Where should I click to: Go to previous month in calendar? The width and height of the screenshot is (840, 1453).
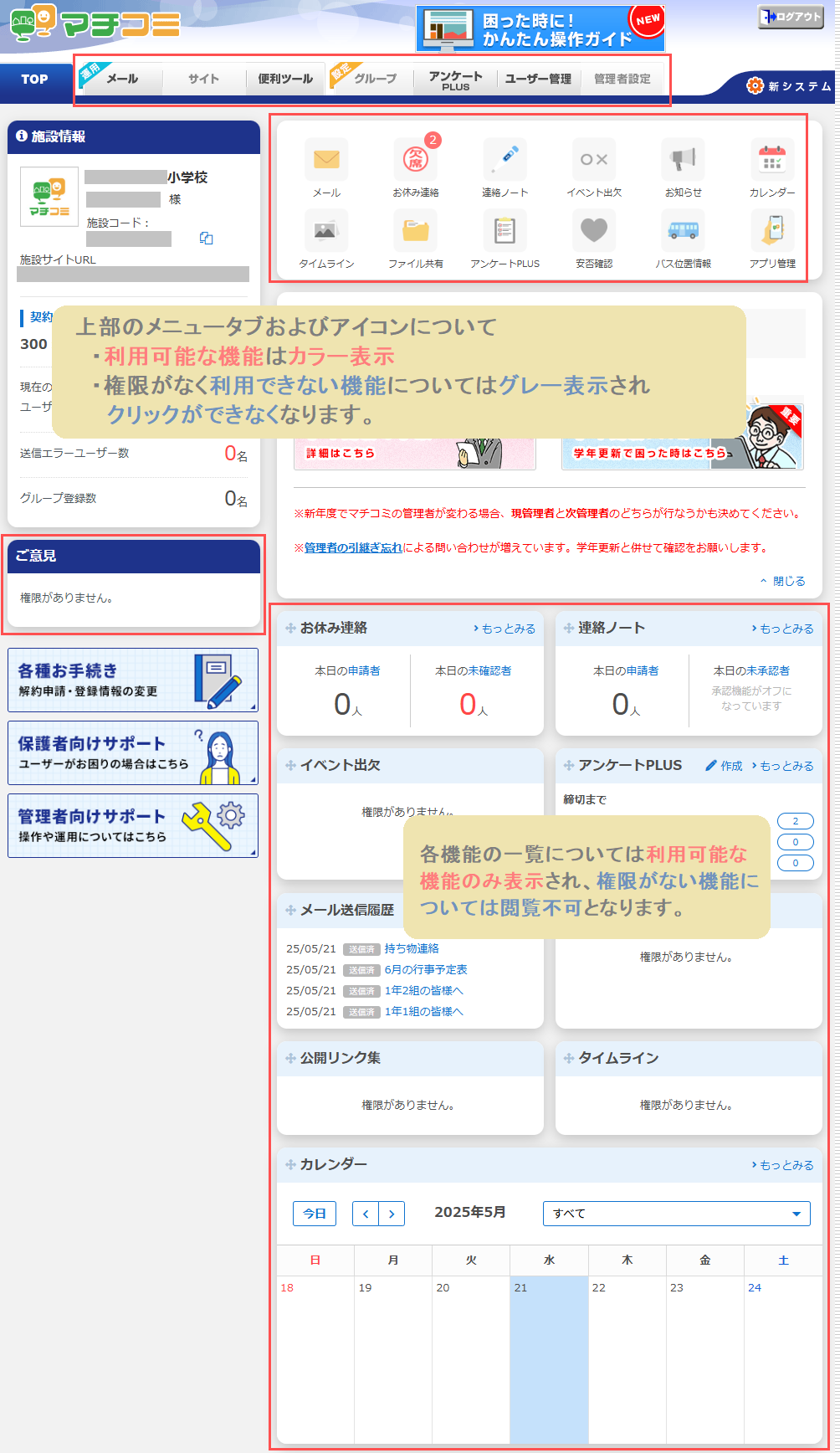pyautogui.click(x=366, y=1214)
